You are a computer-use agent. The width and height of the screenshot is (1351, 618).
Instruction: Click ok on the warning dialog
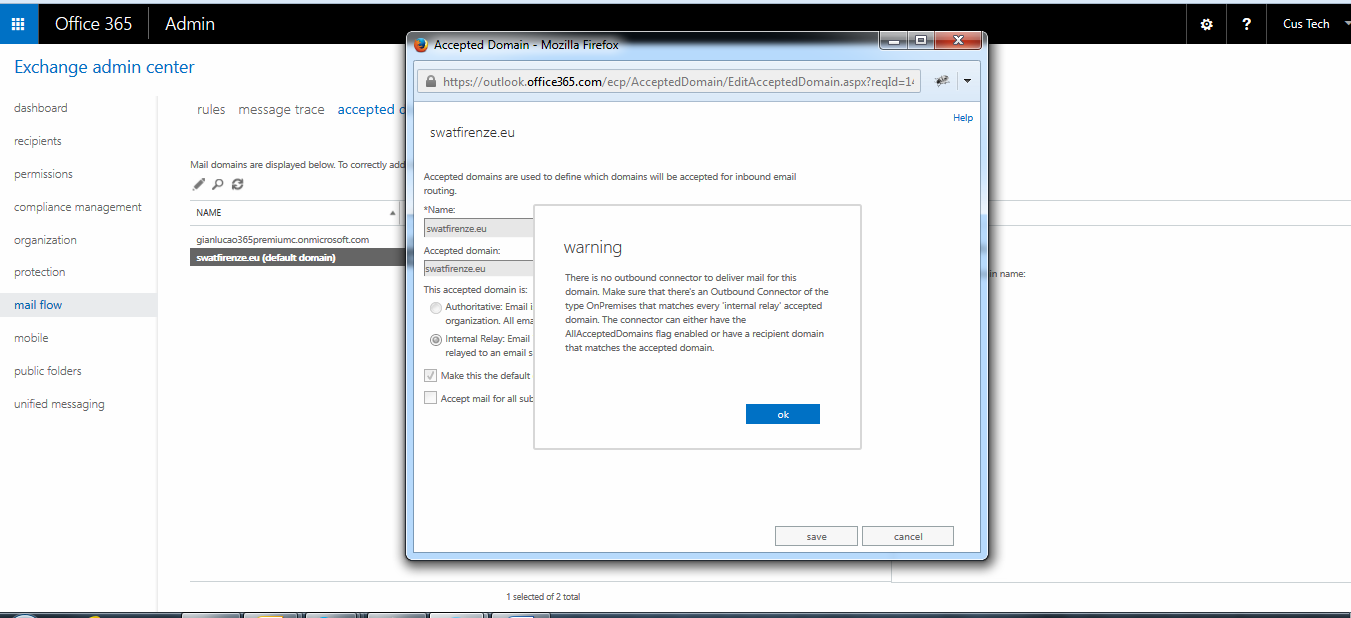[x=783, y=414]
